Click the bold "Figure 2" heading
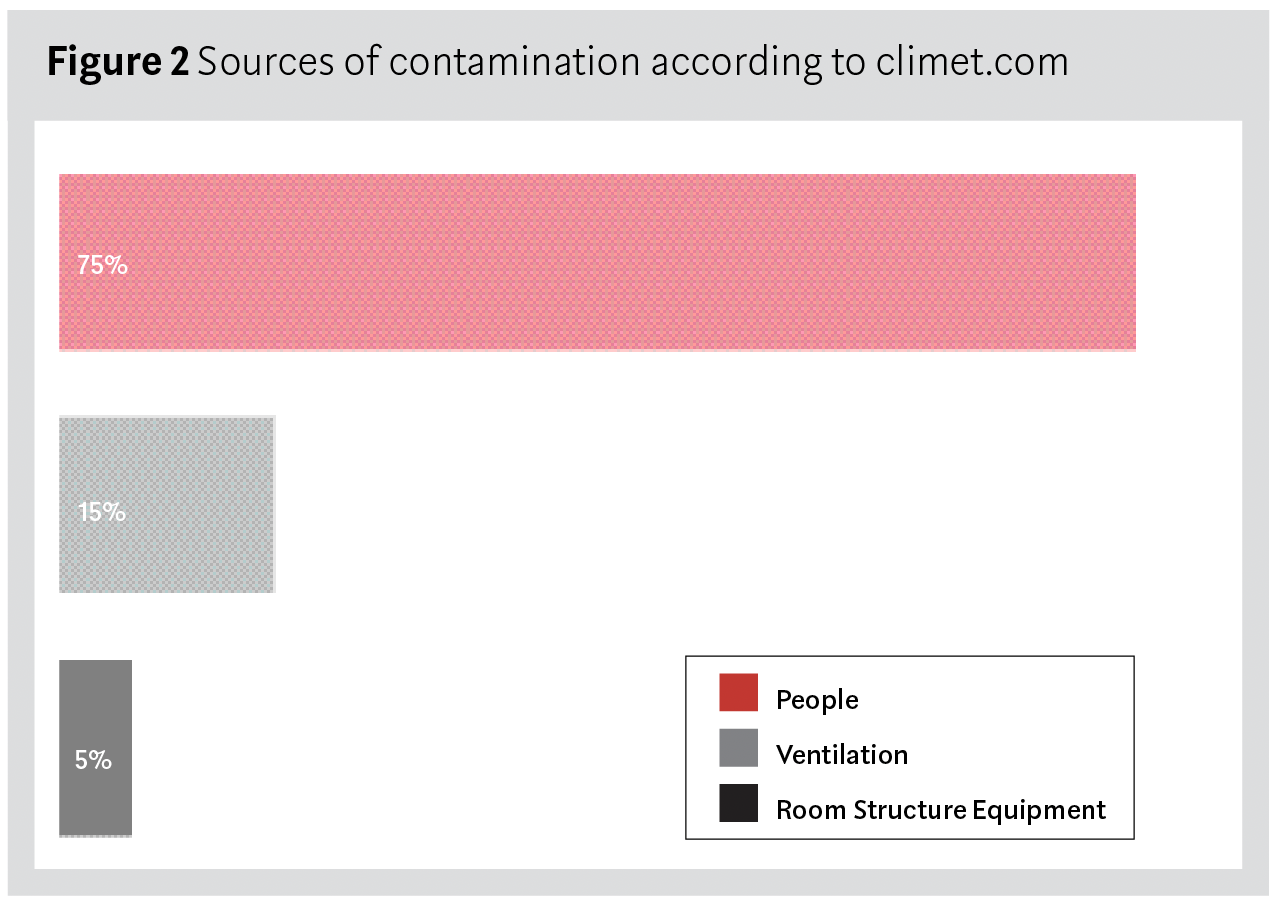Screen dimensions: 1282x906 tap(118, 62)
